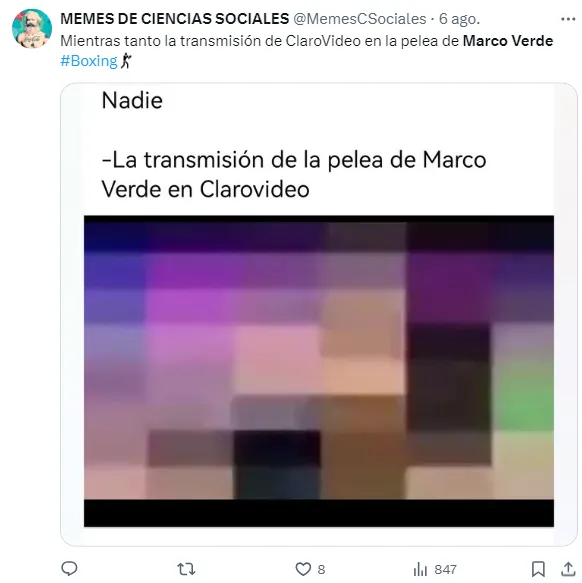Like the tweet with the heart icon
The height and width of the screenshot is (583, 582).
coord(303,569)
